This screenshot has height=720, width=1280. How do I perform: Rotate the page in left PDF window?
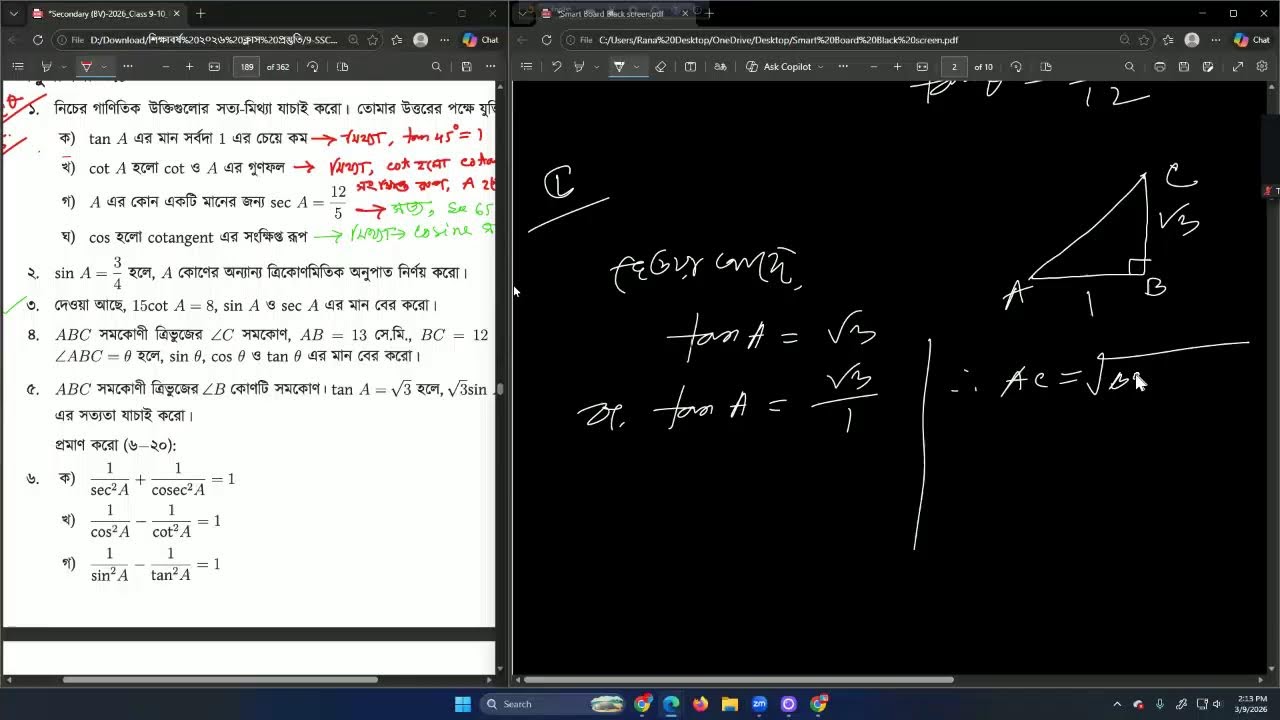coord(313,66)
